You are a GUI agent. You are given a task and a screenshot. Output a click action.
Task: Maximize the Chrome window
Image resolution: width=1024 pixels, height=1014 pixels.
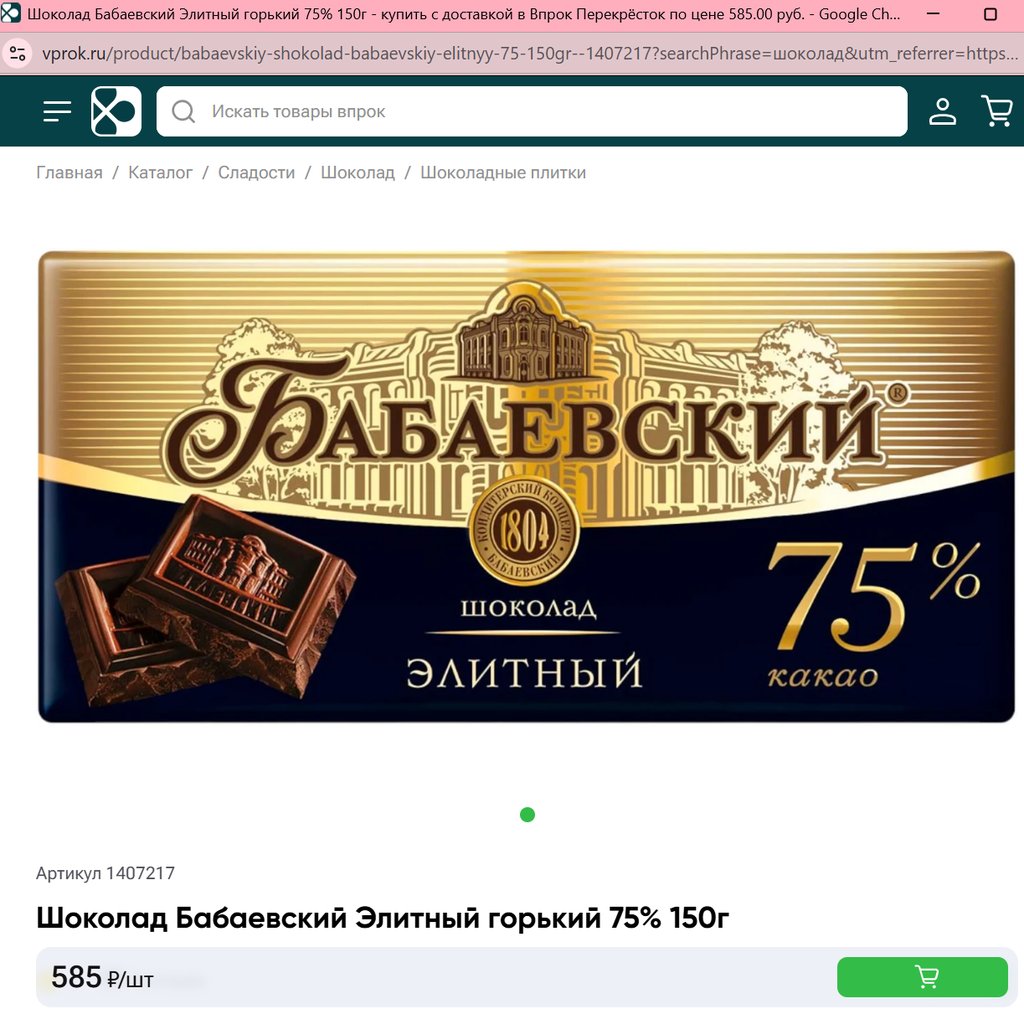(x=990, y=14)
